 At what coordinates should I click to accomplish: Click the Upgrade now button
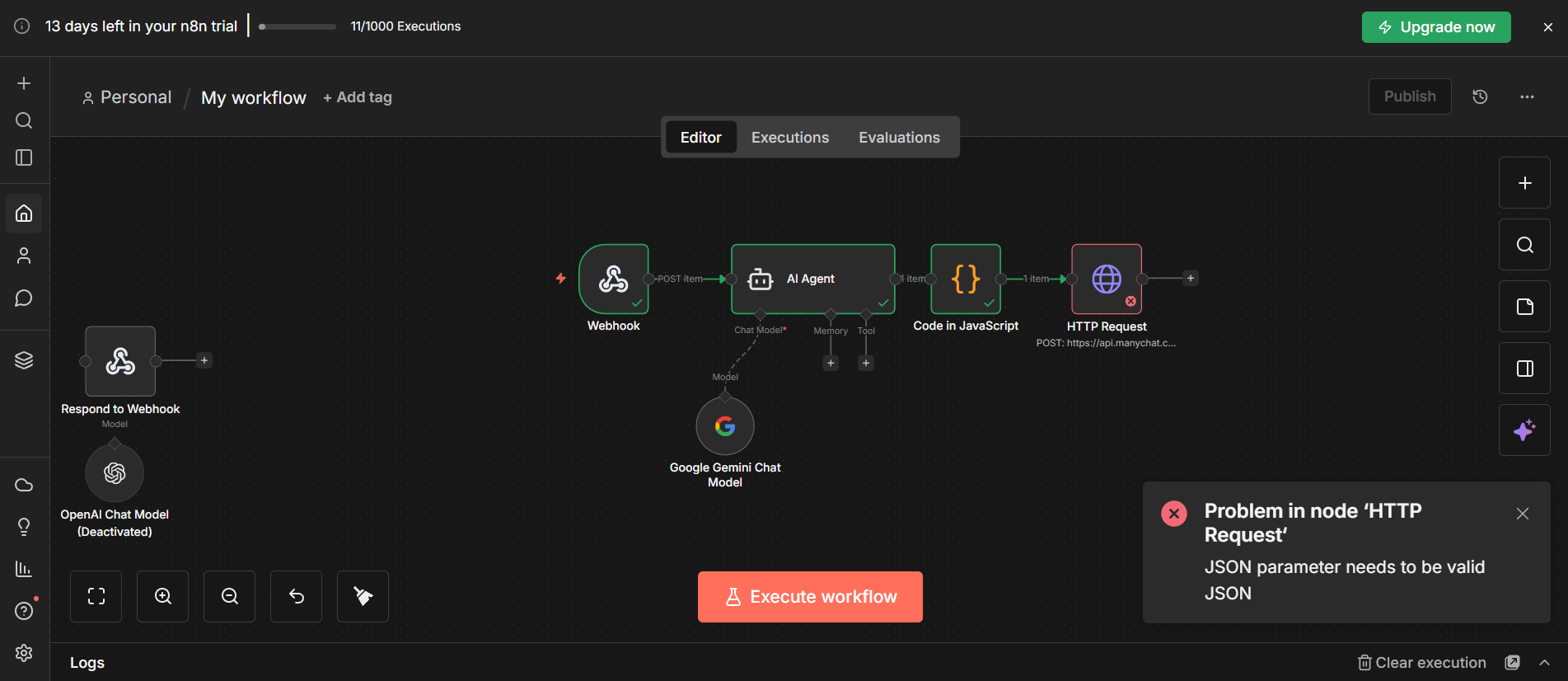(x=1436, y=27)
